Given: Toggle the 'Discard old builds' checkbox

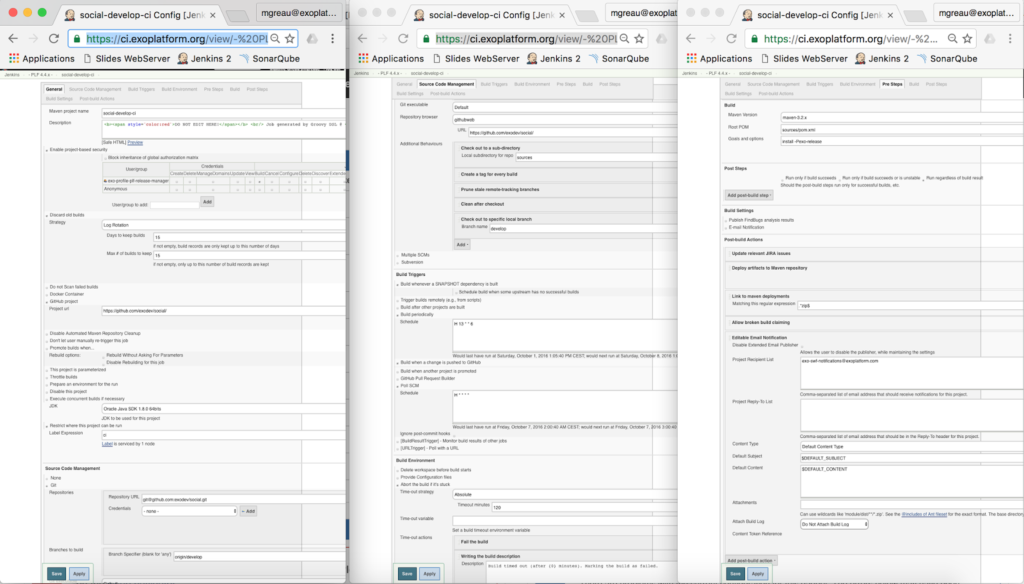Looking at the screenshot, I should pos(46,214).
